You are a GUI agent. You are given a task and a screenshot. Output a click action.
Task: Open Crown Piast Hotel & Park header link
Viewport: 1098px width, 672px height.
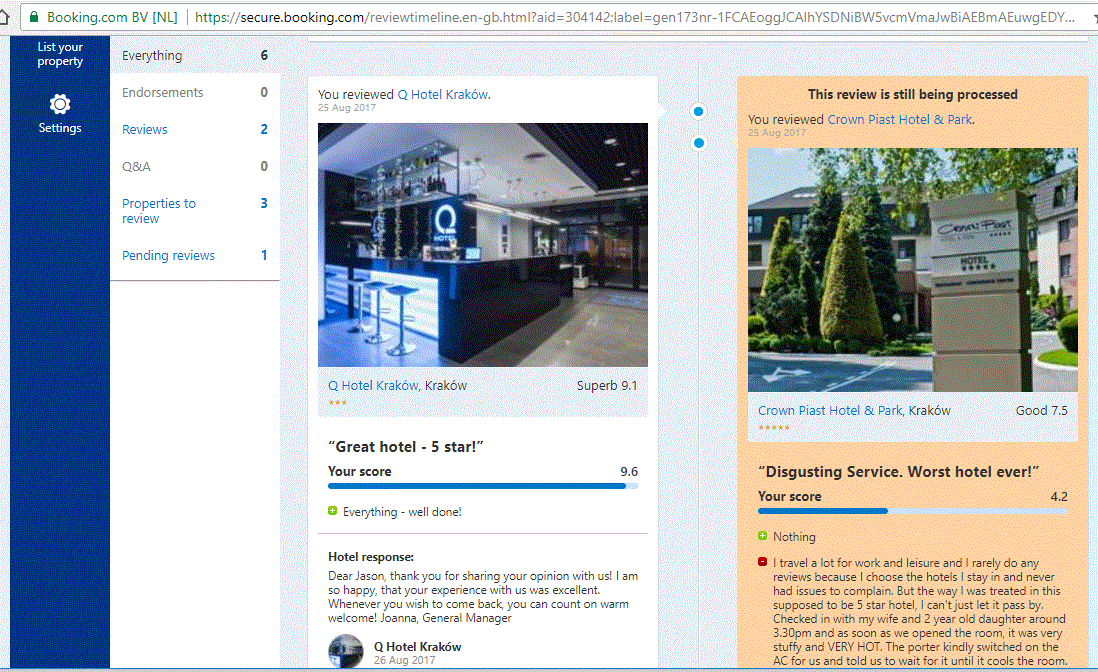[899, 120]
